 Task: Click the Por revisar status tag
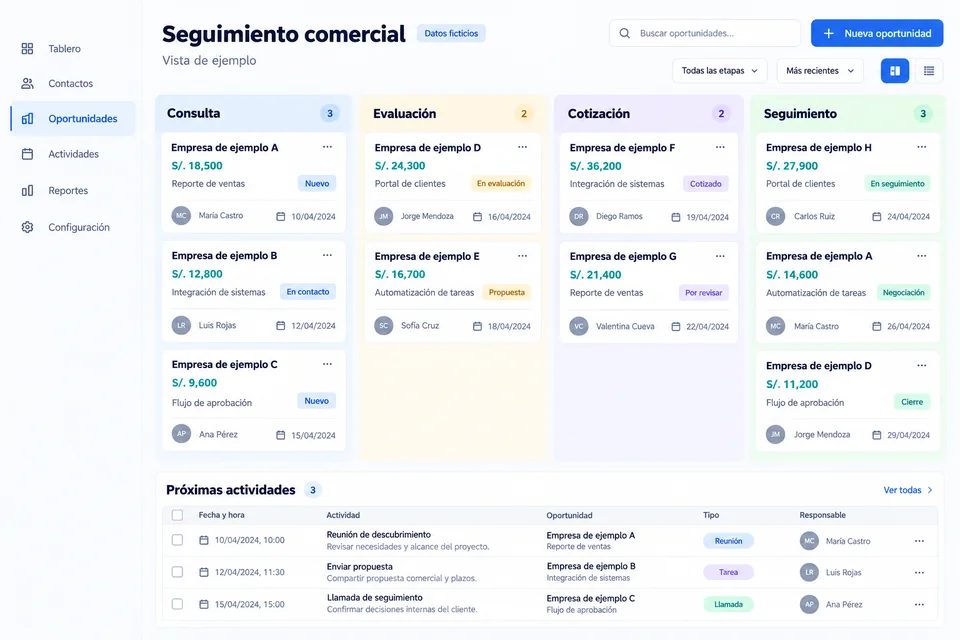[703, 293]
